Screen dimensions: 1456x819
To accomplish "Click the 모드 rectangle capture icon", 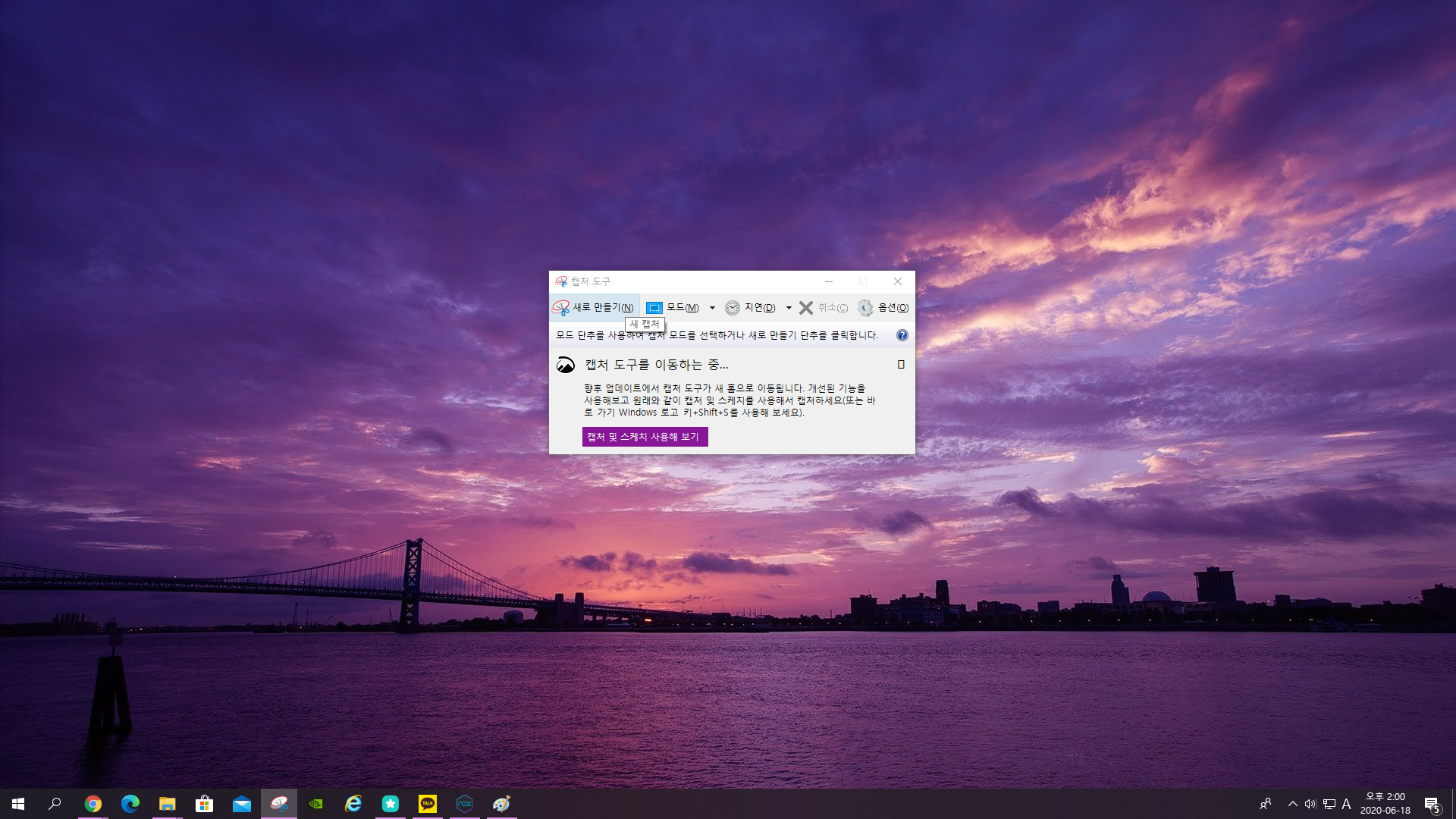I will (x=654, y=307).
